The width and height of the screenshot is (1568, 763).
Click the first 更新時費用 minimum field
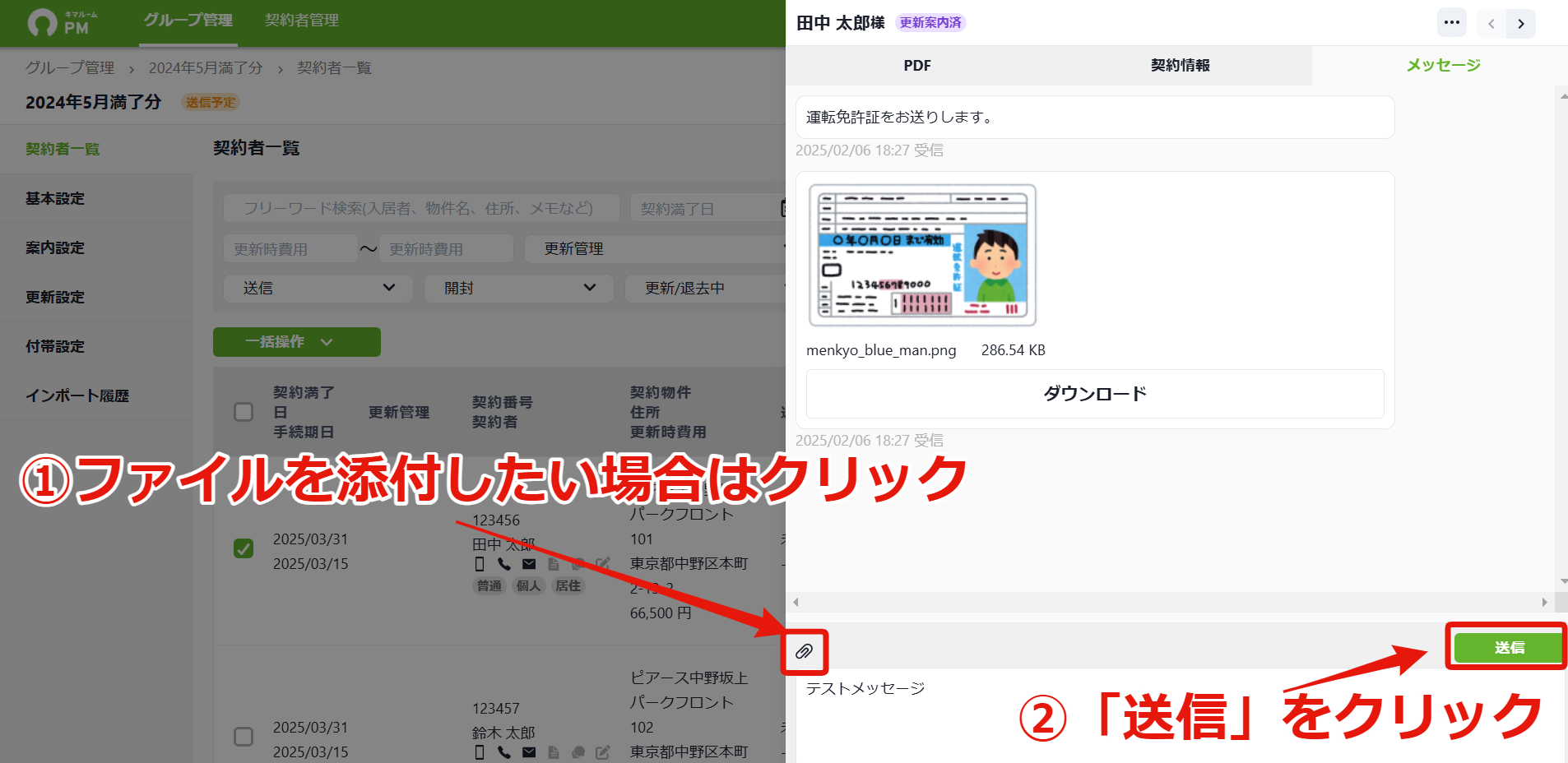(290, 249)
